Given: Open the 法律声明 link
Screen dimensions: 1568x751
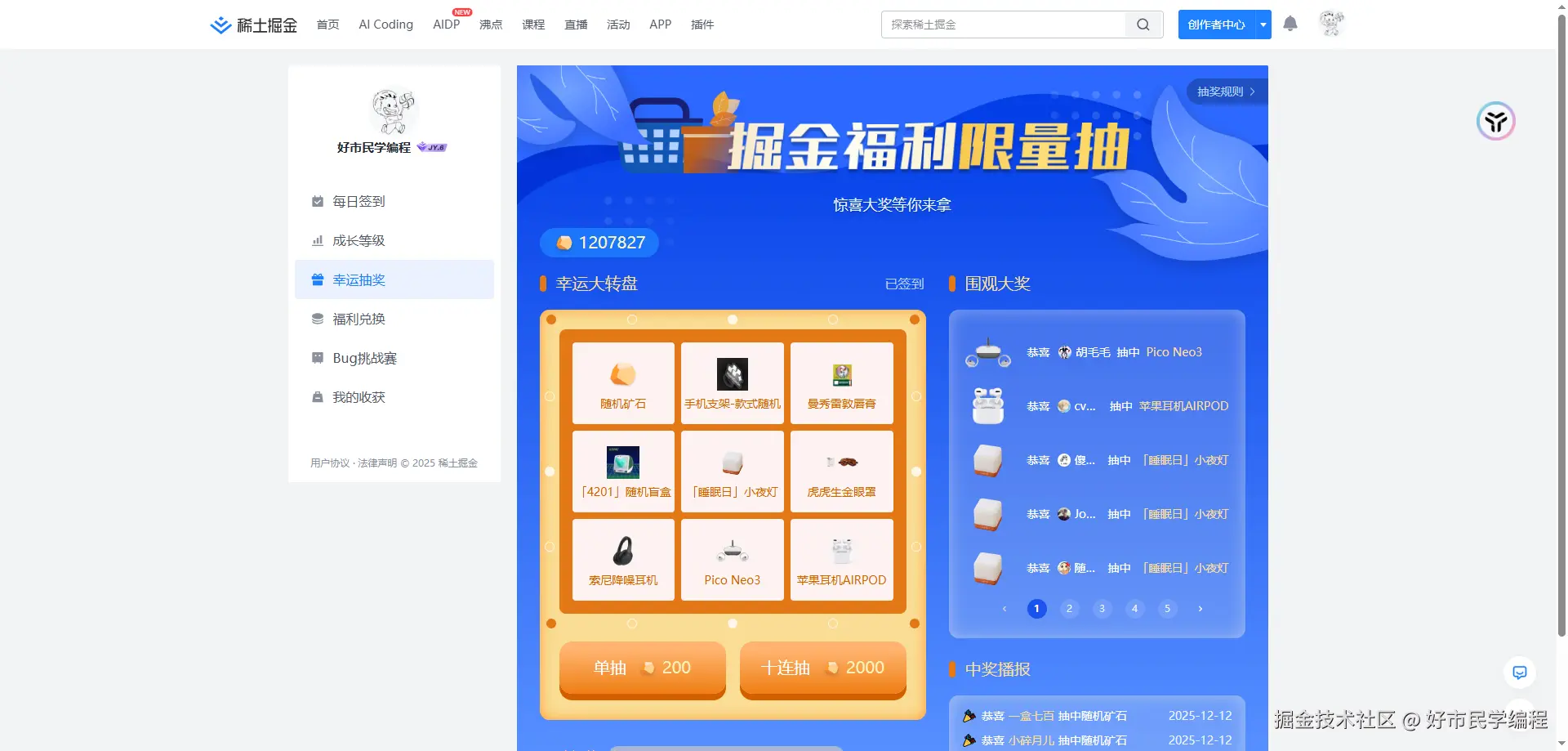Looking at the screenshot, I should 376,463.
